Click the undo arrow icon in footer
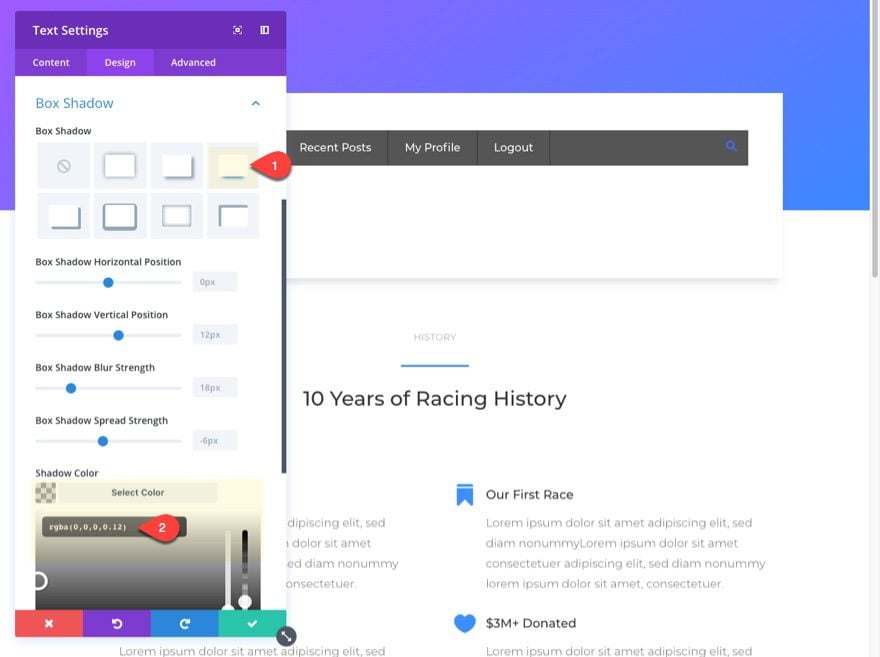Screen dimensions: 880x657 (117, 623)
